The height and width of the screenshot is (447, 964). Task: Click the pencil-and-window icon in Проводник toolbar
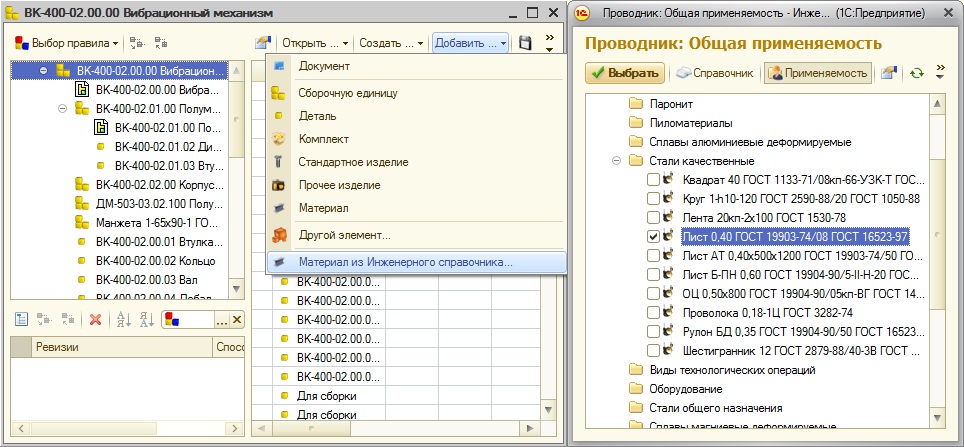point(888,73)
